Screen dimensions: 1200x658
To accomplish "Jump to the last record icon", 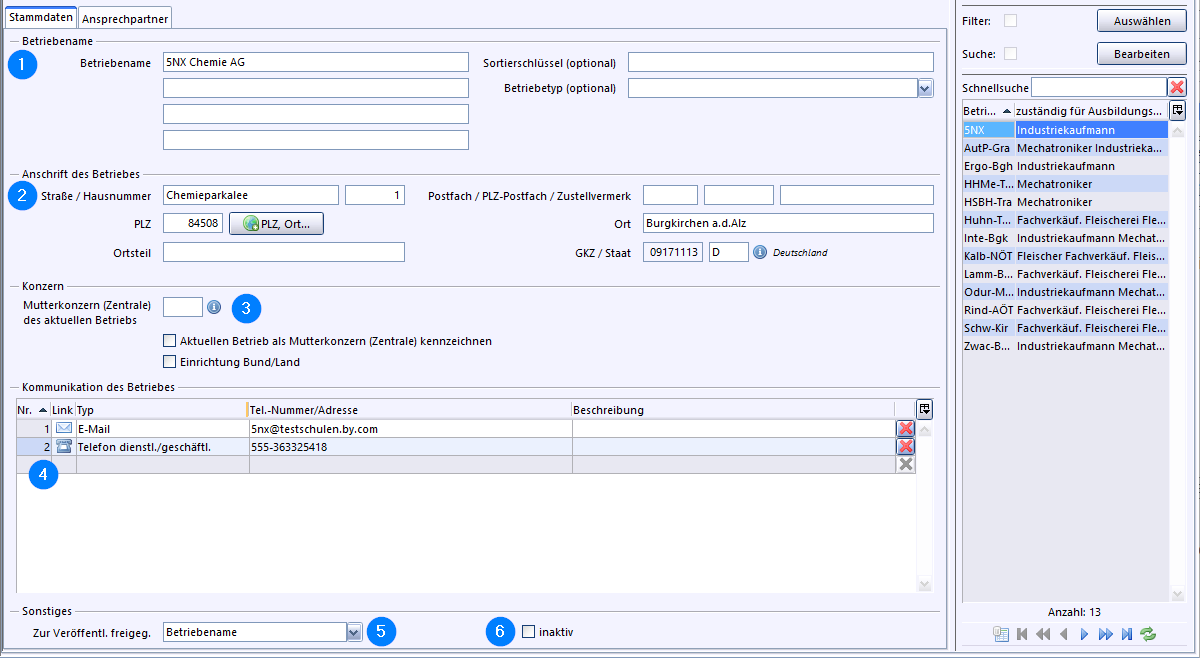I will 1127,634.
